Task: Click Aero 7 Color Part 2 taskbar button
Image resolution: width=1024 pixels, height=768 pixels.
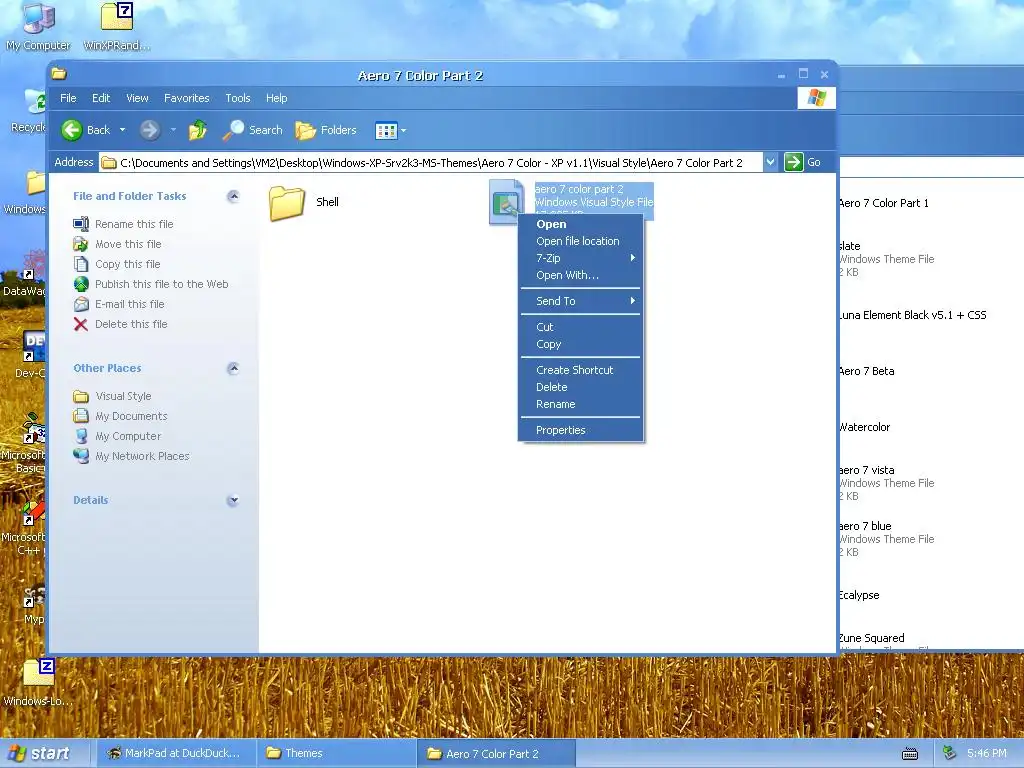Action: coord(496,754)
